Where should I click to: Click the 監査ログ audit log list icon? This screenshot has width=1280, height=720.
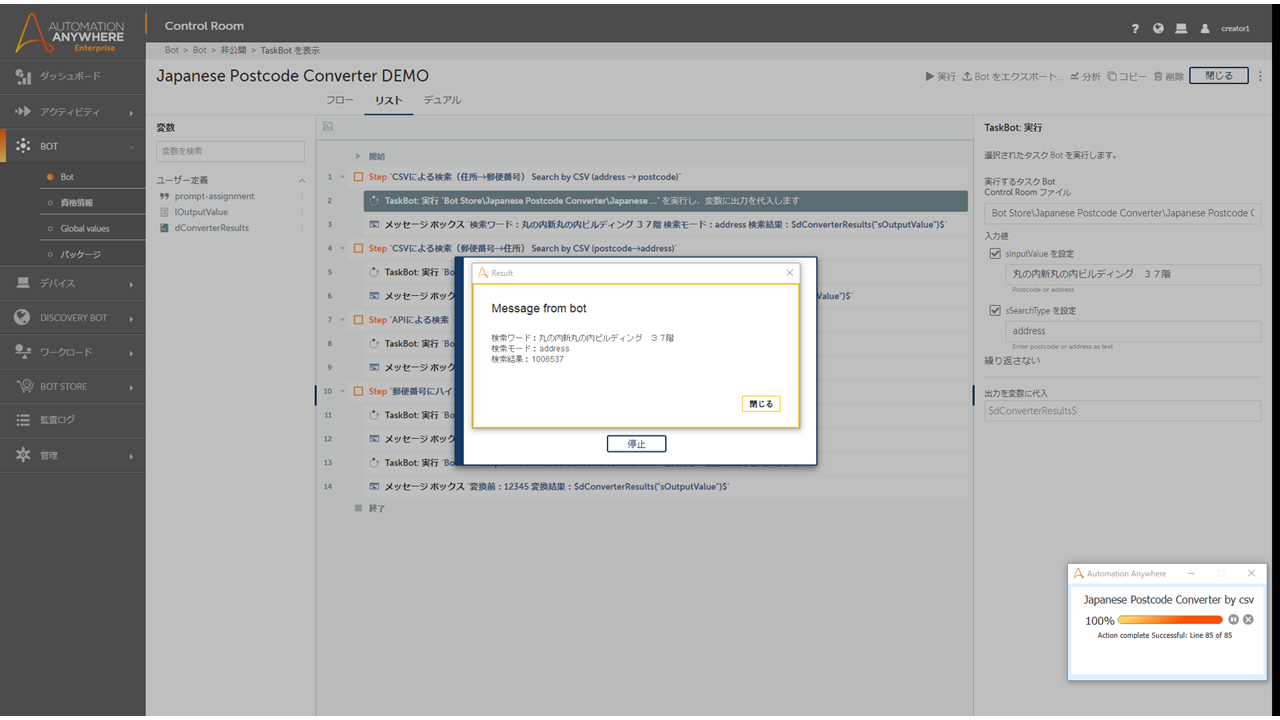(23, 420)
